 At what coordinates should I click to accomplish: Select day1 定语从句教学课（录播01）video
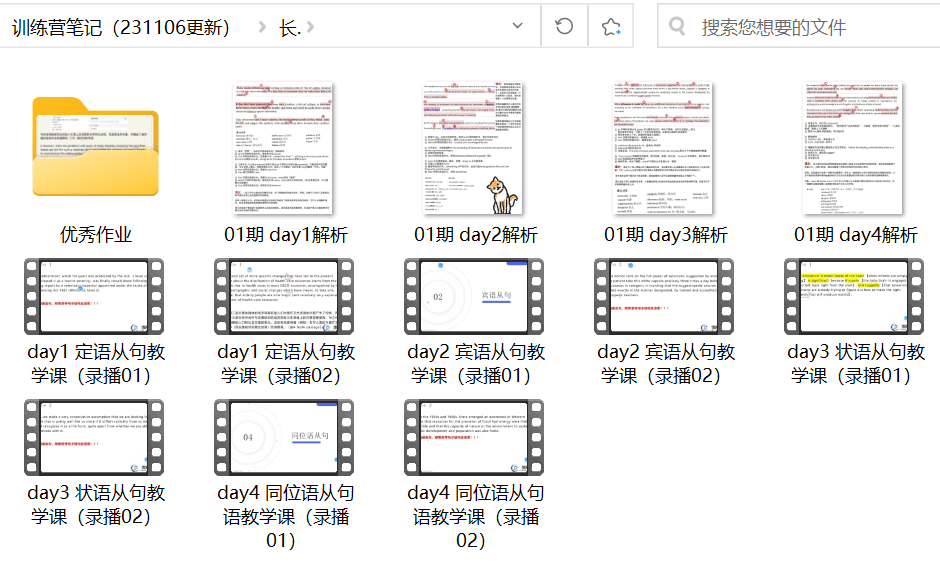point(95,297)
